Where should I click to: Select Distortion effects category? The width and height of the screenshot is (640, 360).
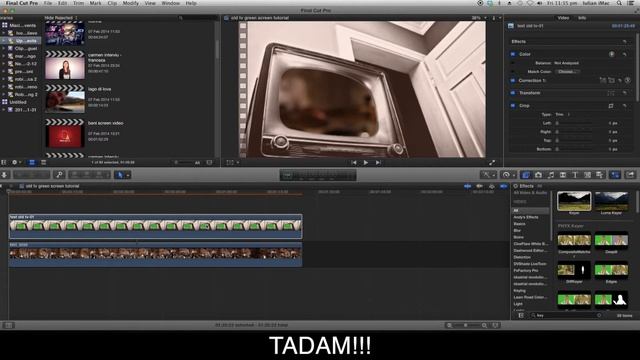522,257
